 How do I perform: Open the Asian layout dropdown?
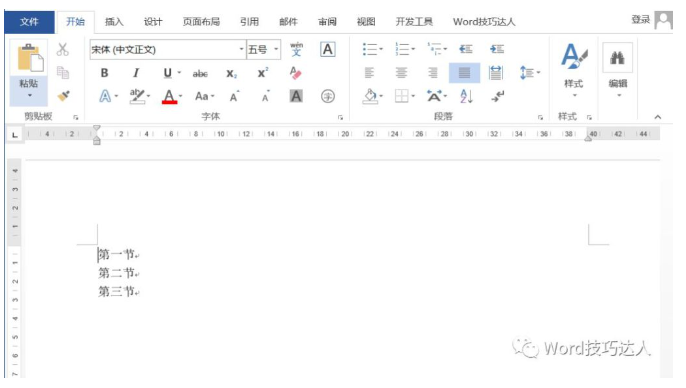(445, 96)
